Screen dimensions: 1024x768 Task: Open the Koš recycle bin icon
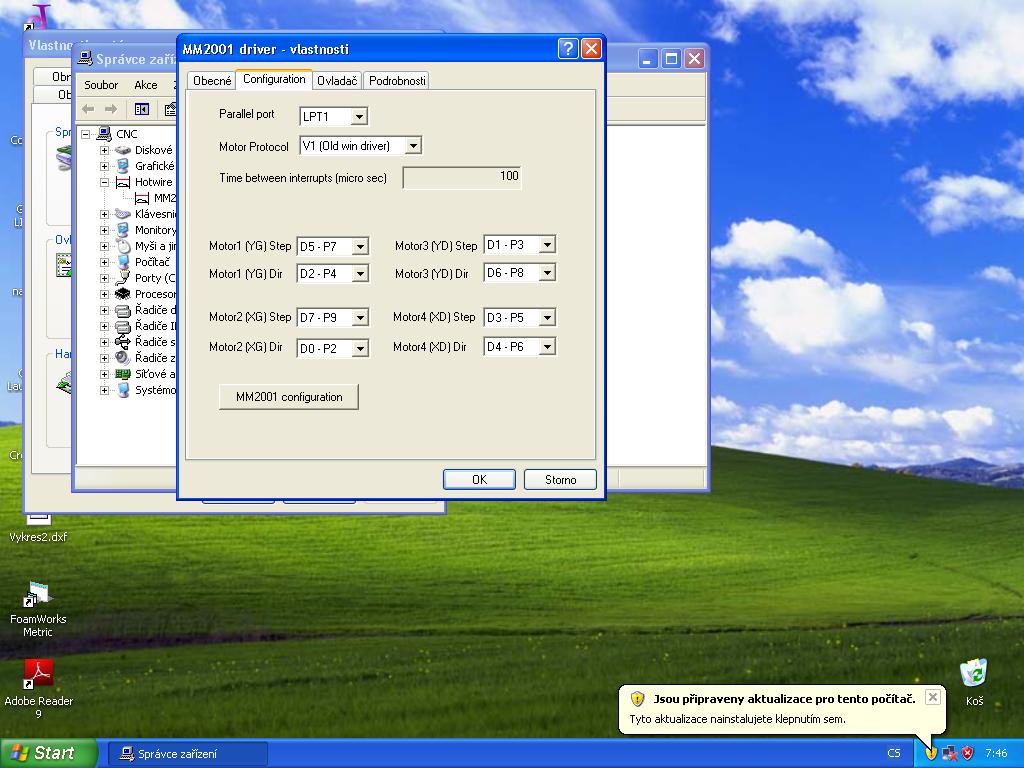click(x=973, y=673)
